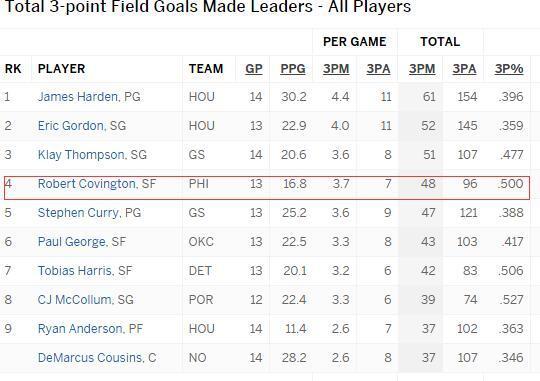Open Paul George player page
Screen dimensions: 540x381
(71, 242)
